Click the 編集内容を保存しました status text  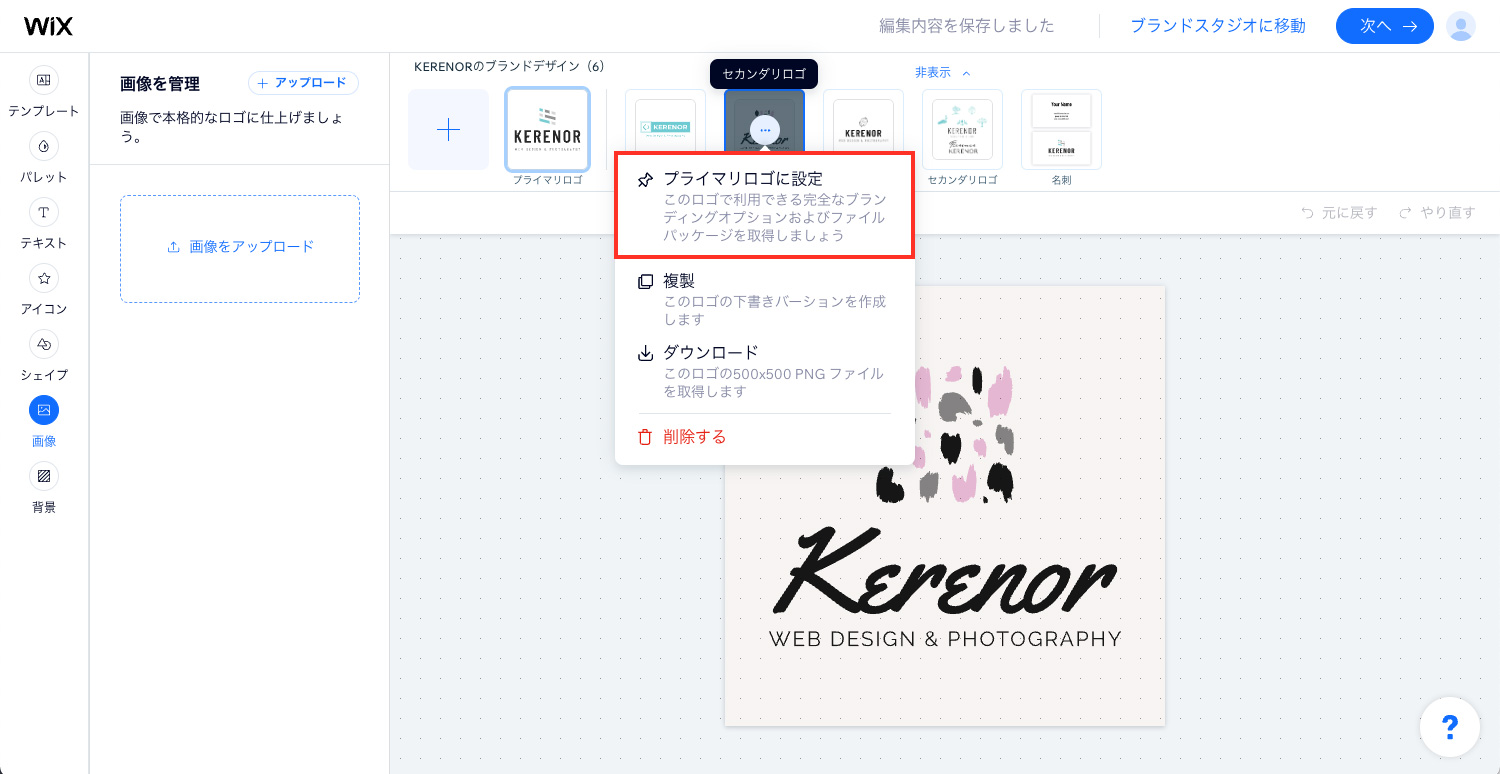(967, 26)
